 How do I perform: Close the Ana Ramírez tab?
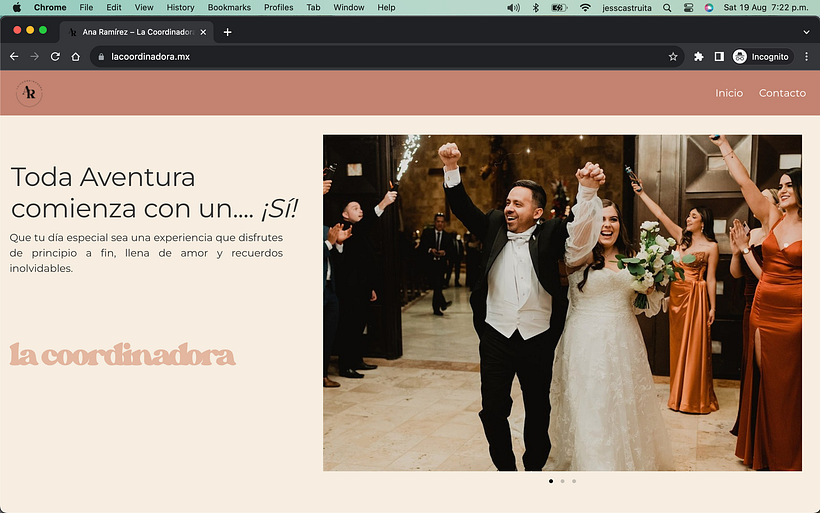pos(203,32)
